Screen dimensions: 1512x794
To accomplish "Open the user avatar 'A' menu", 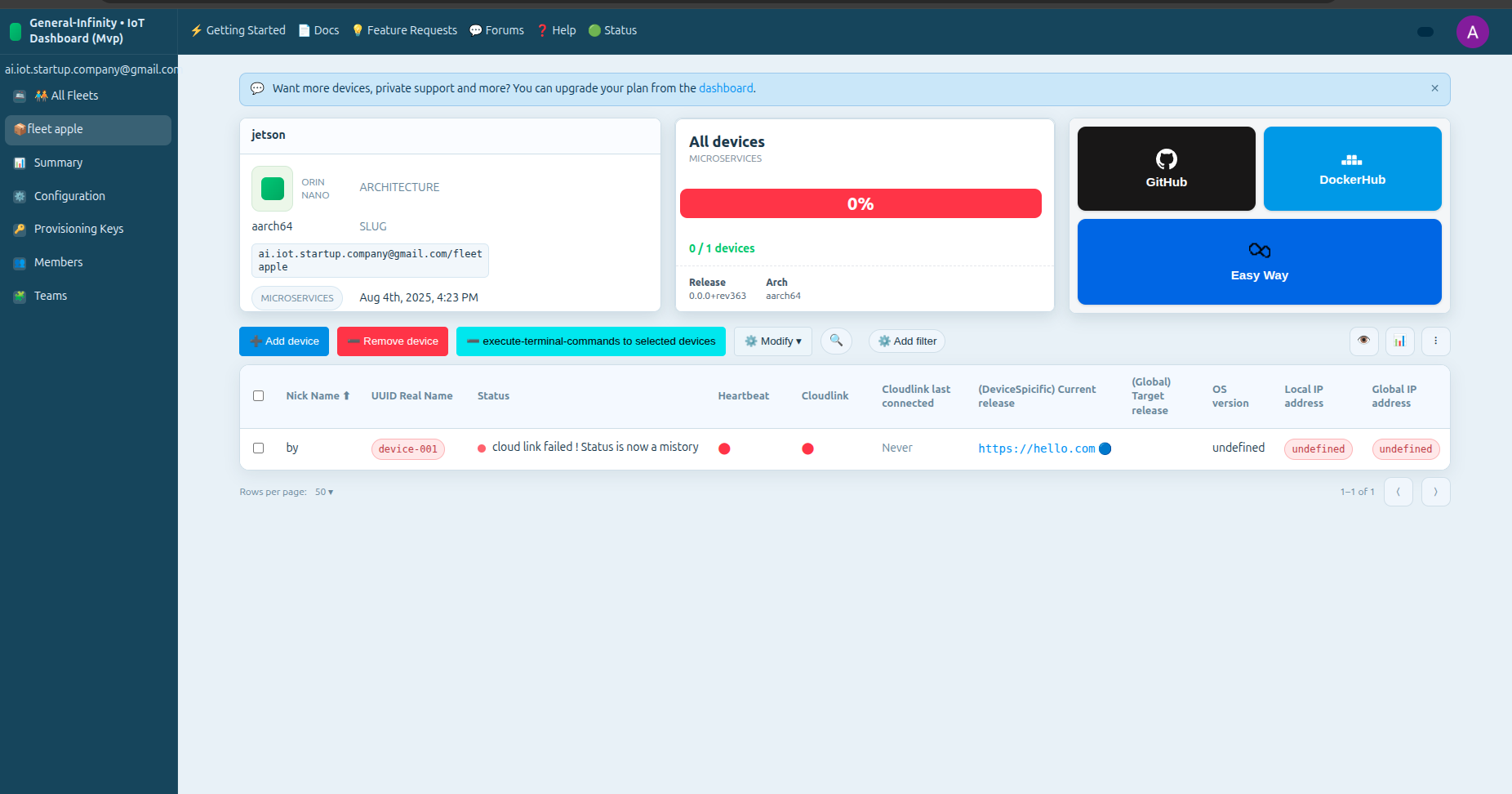I will [1472, 32].
